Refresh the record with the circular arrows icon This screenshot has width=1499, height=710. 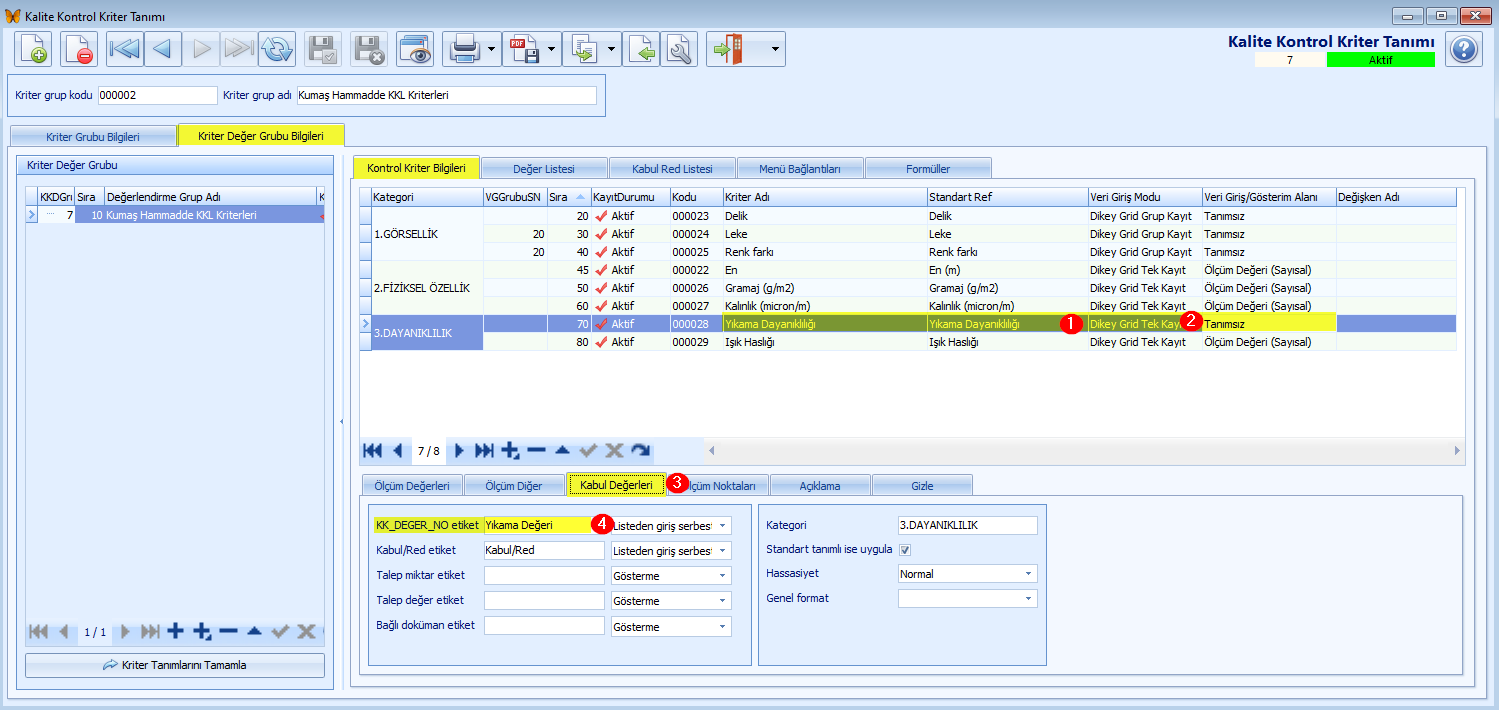tap(277, 49)
